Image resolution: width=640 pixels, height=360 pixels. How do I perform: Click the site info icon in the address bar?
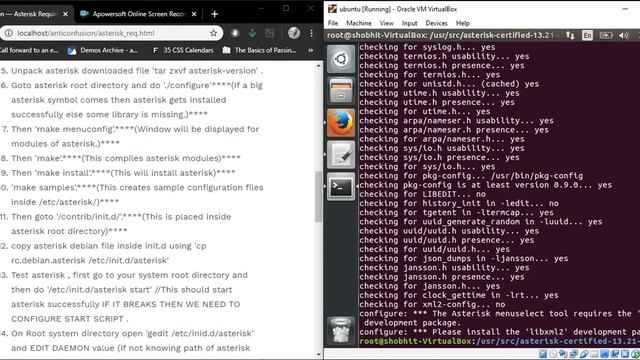coord(8,33)
